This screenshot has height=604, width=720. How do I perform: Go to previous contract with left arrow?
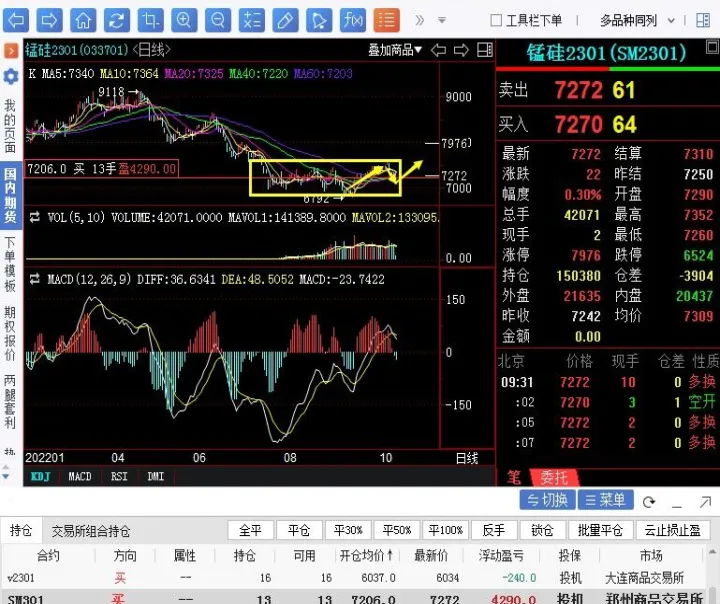coord(439,50)
